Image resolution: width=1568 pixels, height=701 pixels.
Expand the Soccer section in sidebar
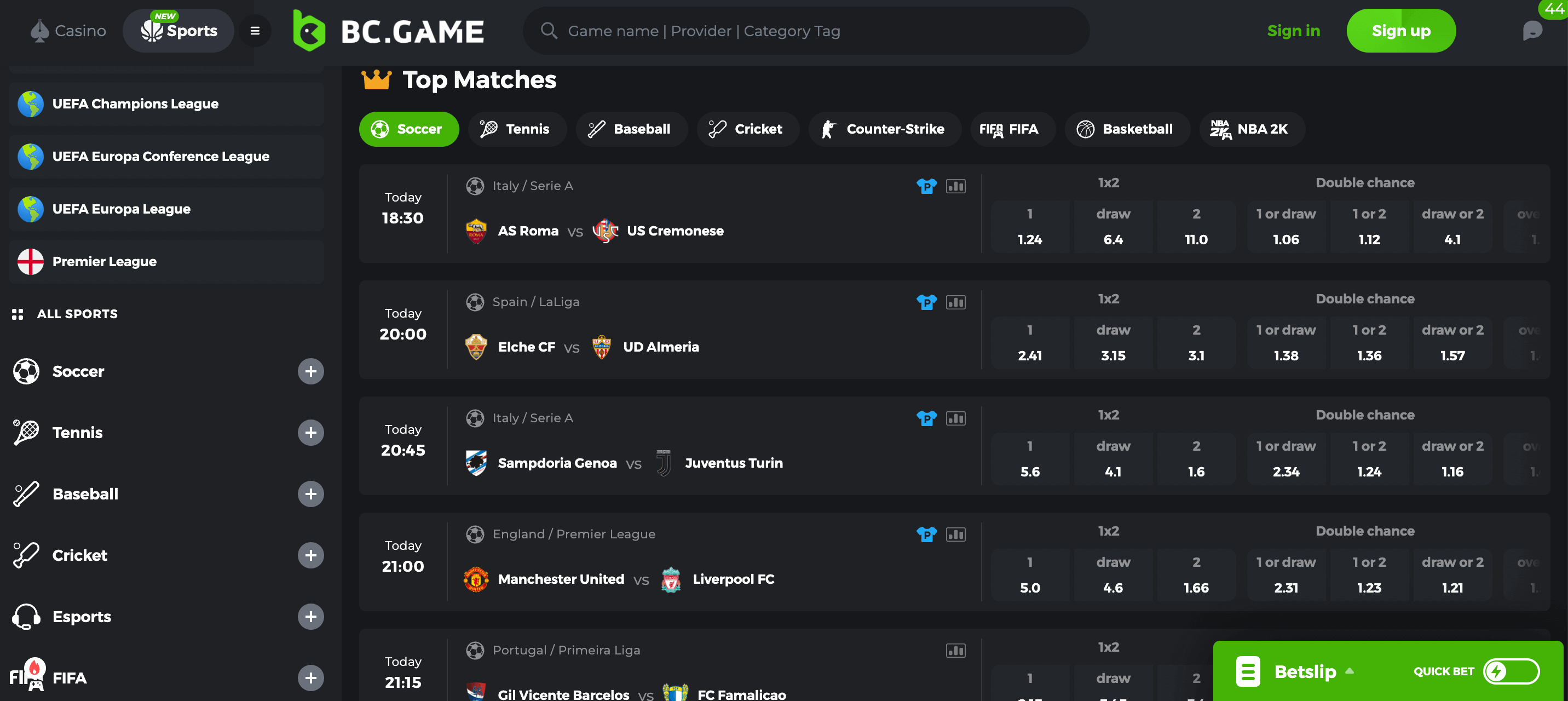pyautogui.click(x=311, y=371)
